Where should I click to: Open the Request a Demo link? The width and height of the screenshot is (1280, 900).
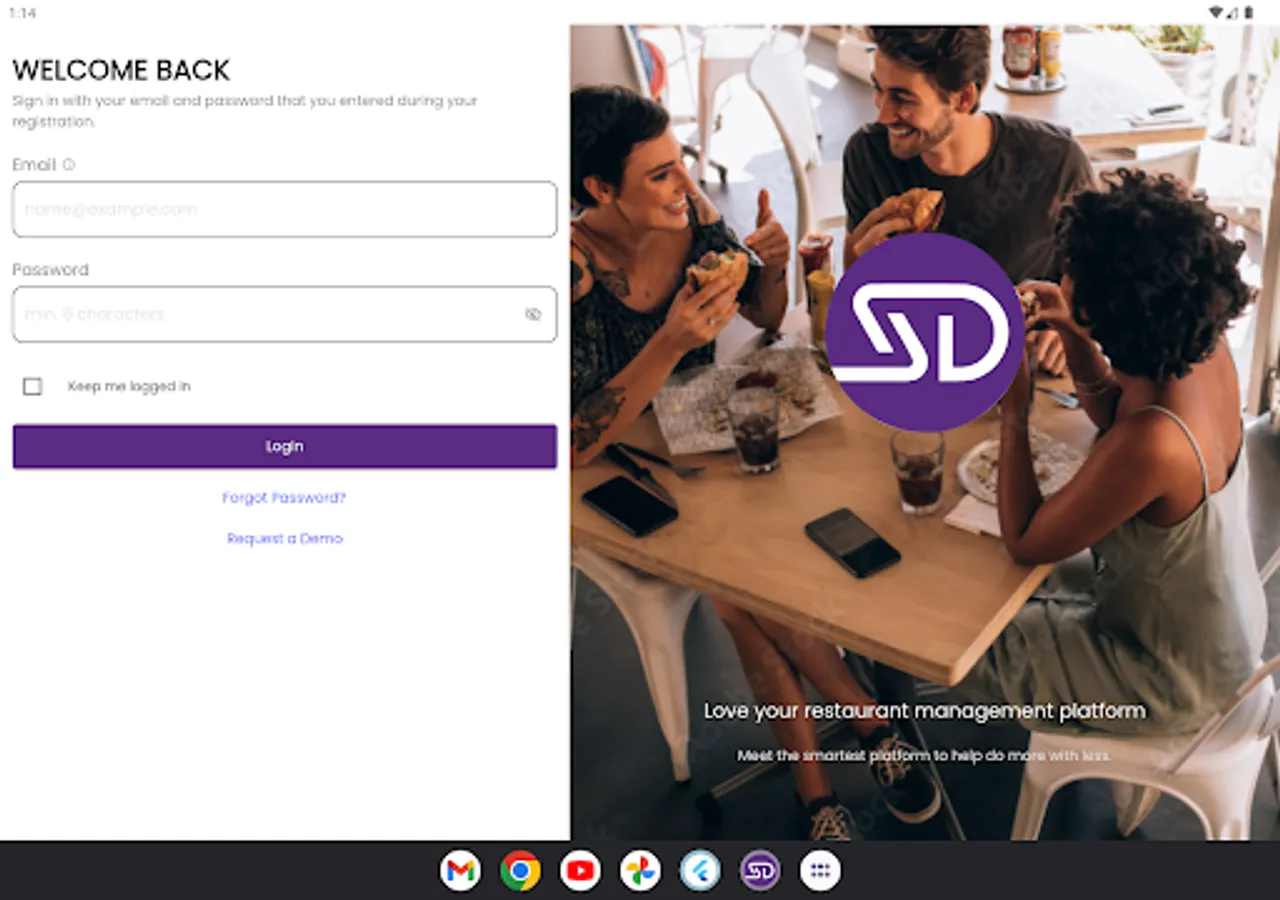pos(285,538)
